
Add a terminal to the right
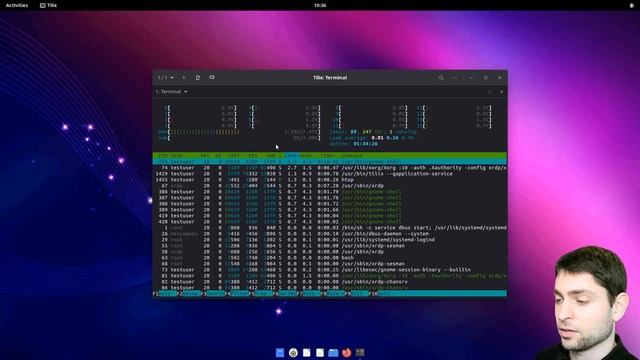(198, 78)
